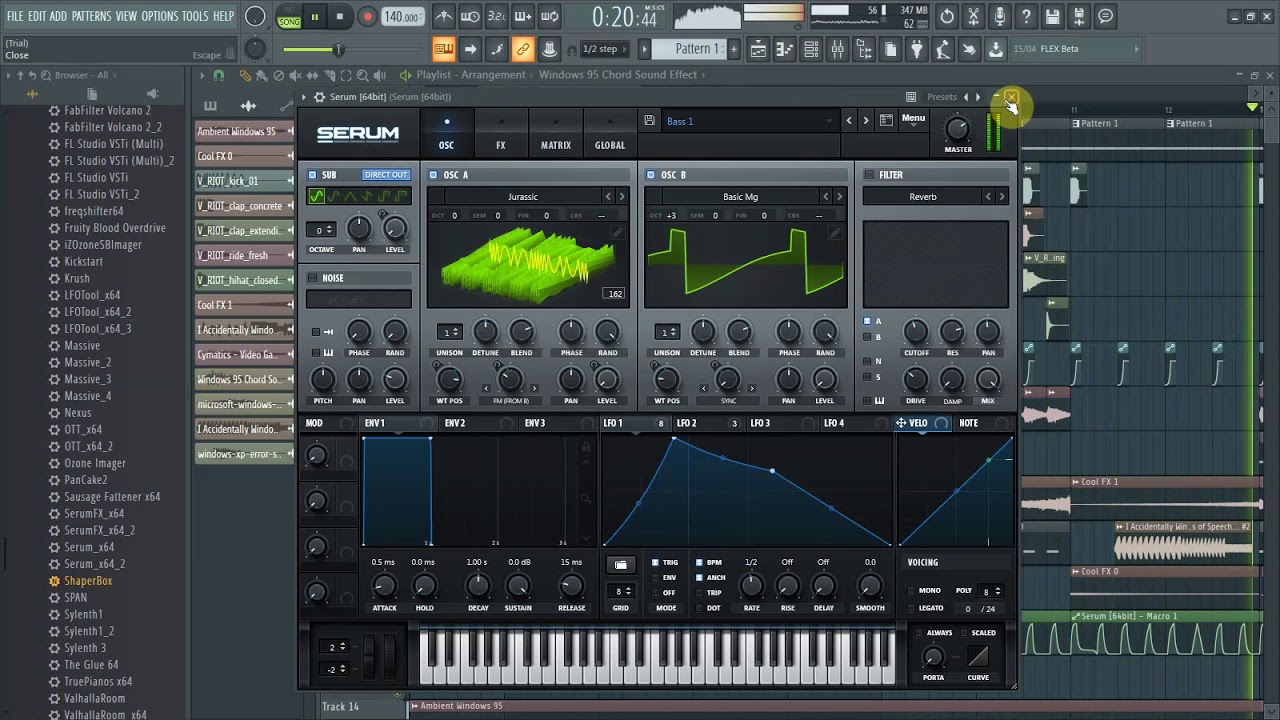
Task: Open the microphone recording icon in top toolbar
Action: (999, 17)
